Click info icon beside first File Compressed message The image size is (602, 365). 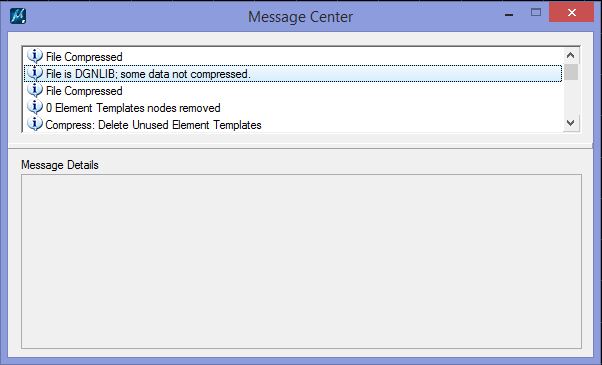click(x=35, y=56)
